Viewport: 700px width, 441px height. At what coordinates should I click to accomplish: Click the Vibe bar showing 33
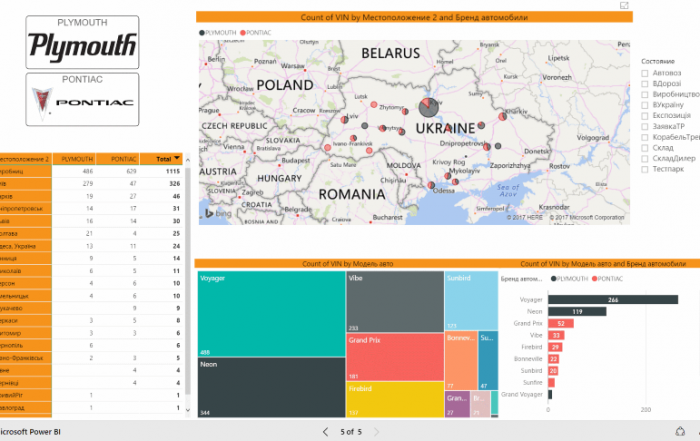556,335
